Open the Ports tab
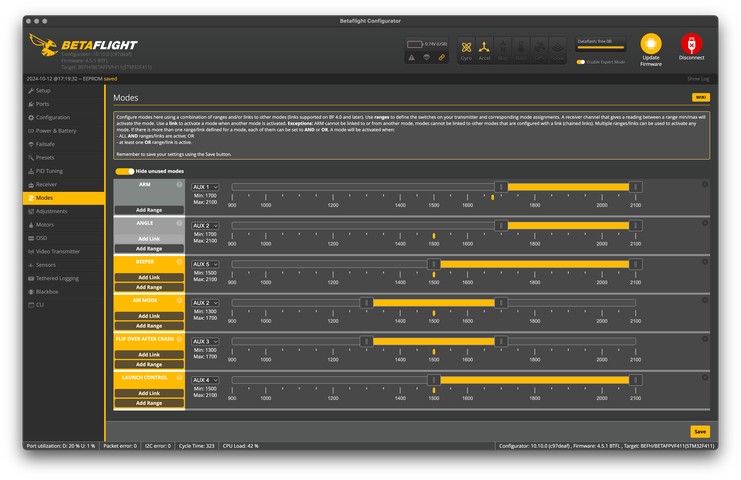This screenshot has height=480, width=741. point(63,104)
